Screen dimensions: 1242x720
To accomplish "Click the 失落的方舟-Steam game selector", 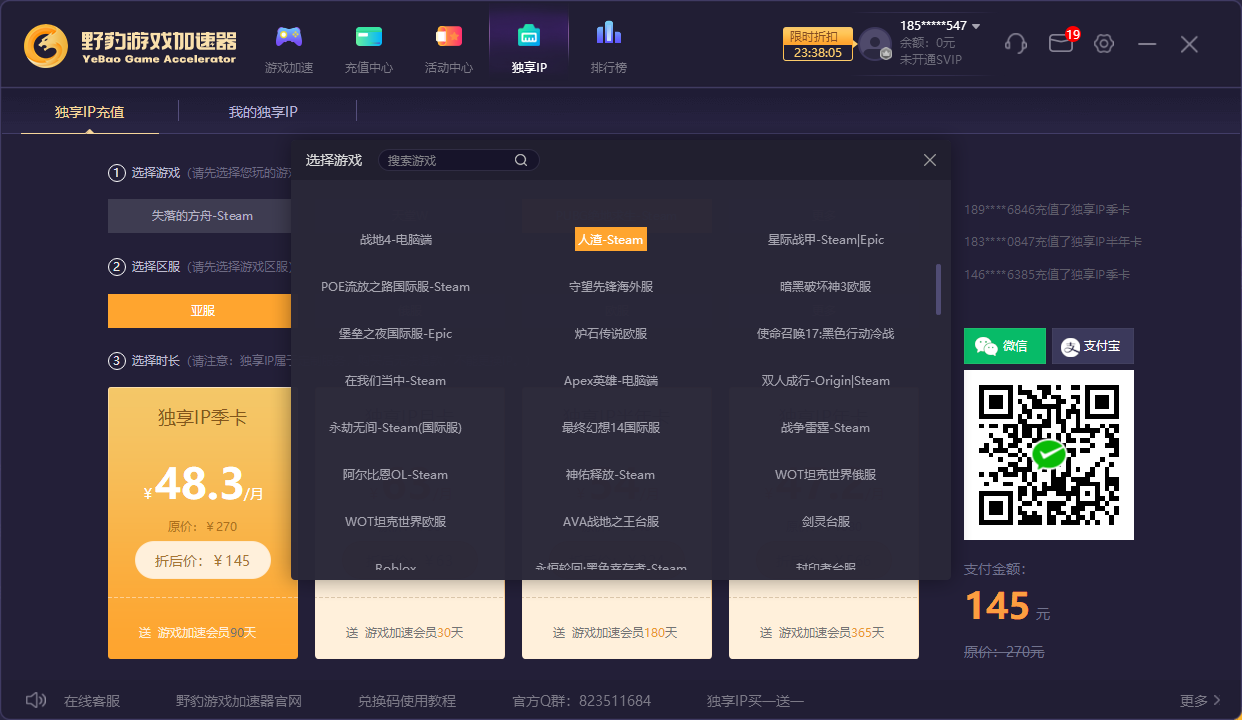I will [x=202, y=216].
